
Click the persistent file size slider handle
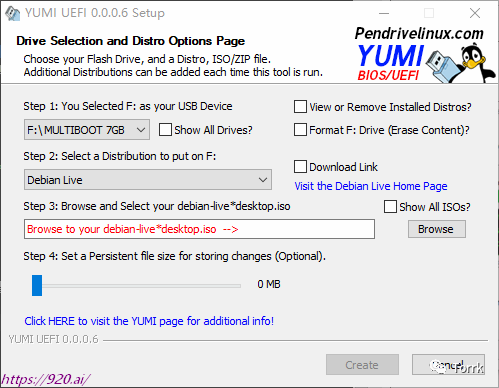(37, 285)
